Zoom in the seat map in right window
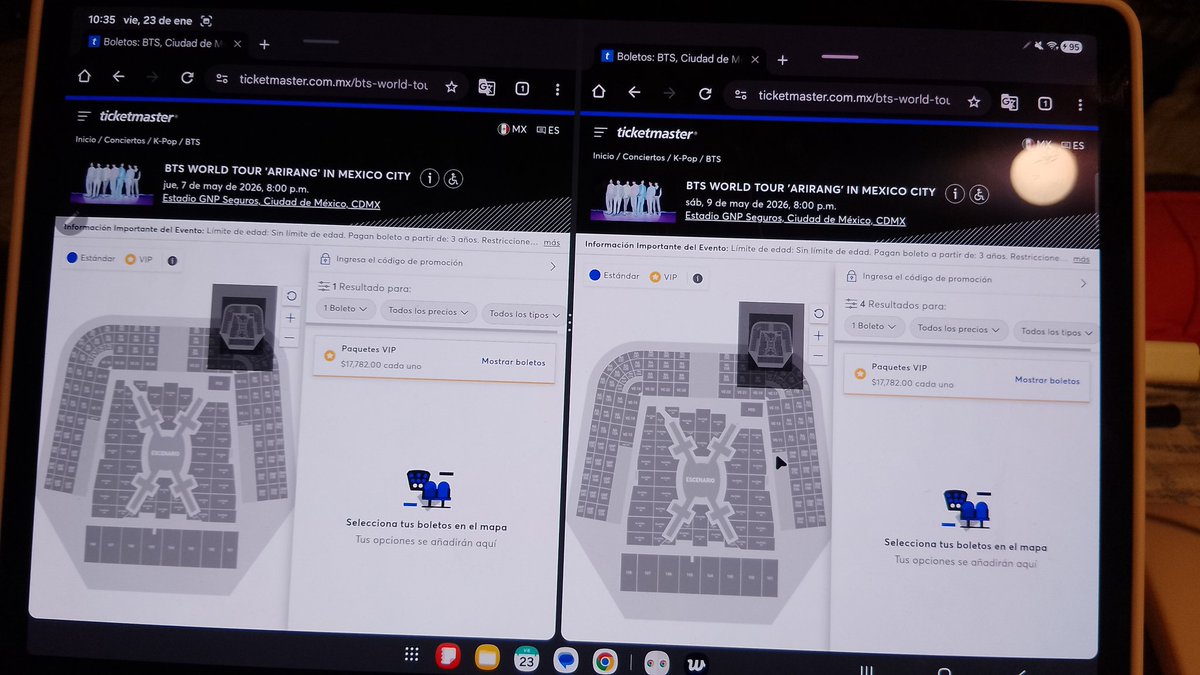Viewport: 1200px width, 675px height. coord(818,335)
